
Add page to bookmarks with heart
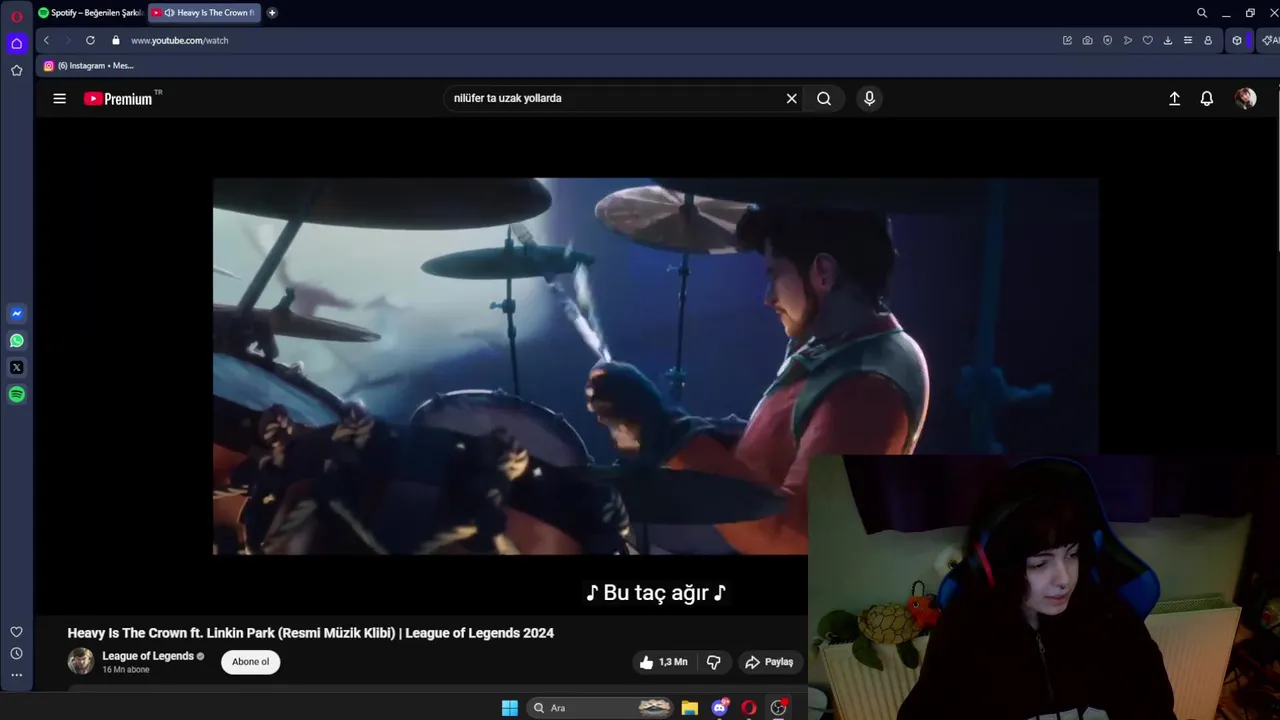pyautogui.click(x=1147, y=40)
